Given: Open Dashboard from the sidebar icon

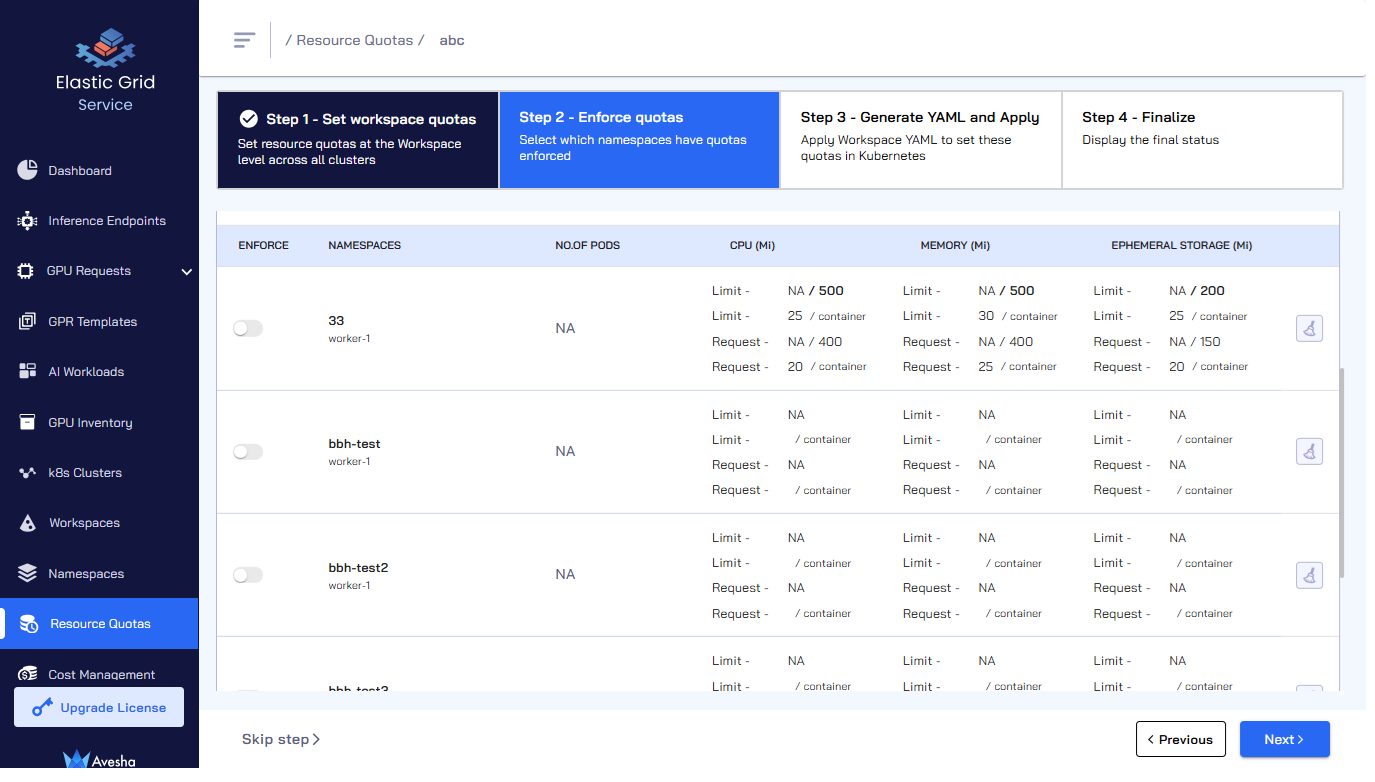Looking at the screenshot, I should [x=28, y=170].
